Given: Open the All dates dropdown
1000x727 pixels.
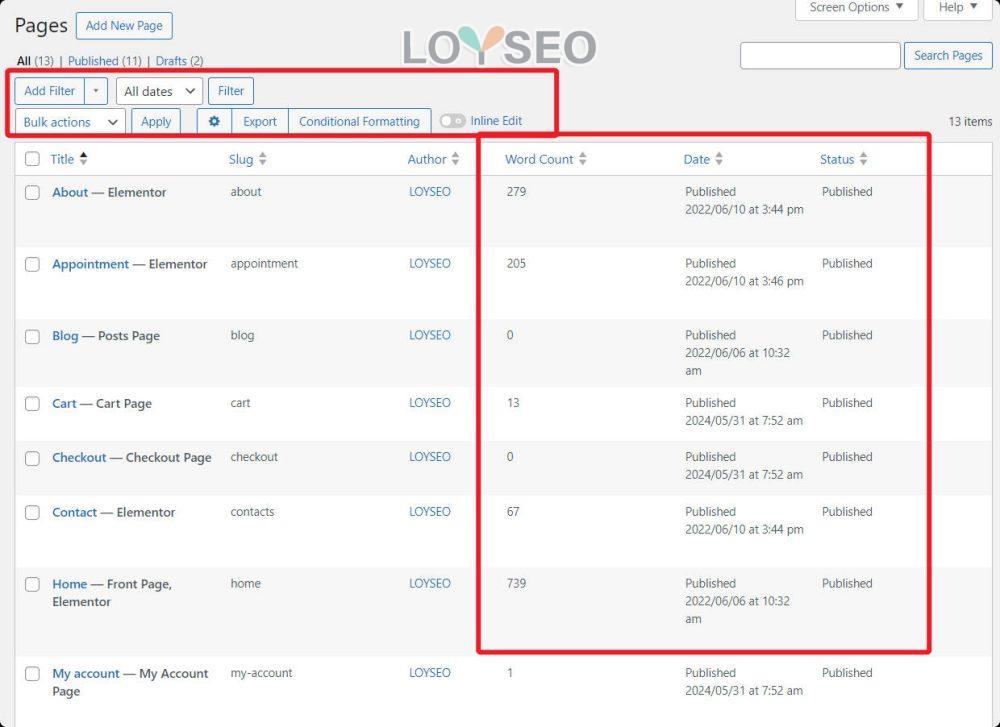Looking at the screenshot, I should point(159,91).
